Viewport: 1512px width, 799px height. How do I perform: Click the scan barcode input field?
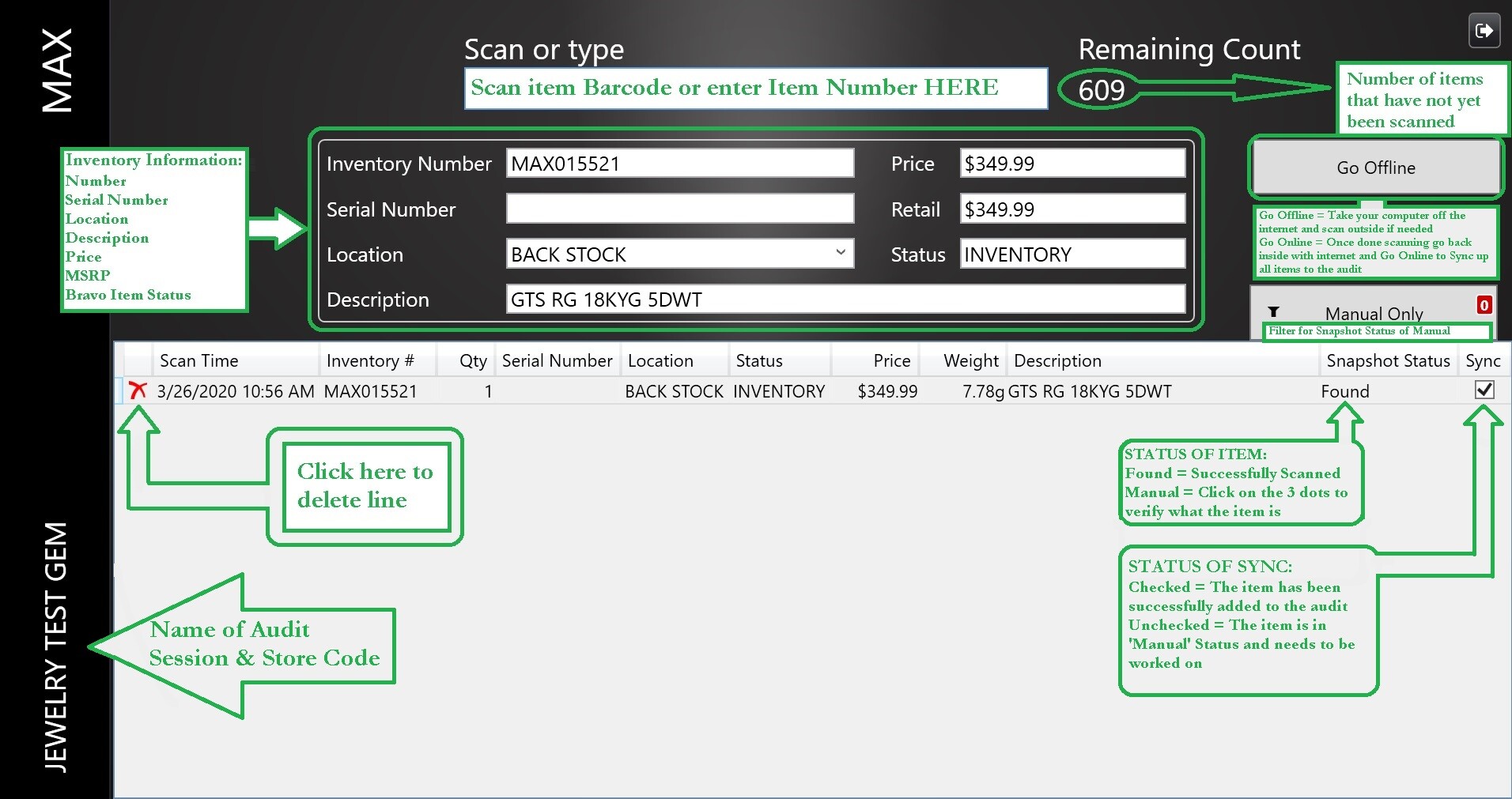[x=755, y=88]
